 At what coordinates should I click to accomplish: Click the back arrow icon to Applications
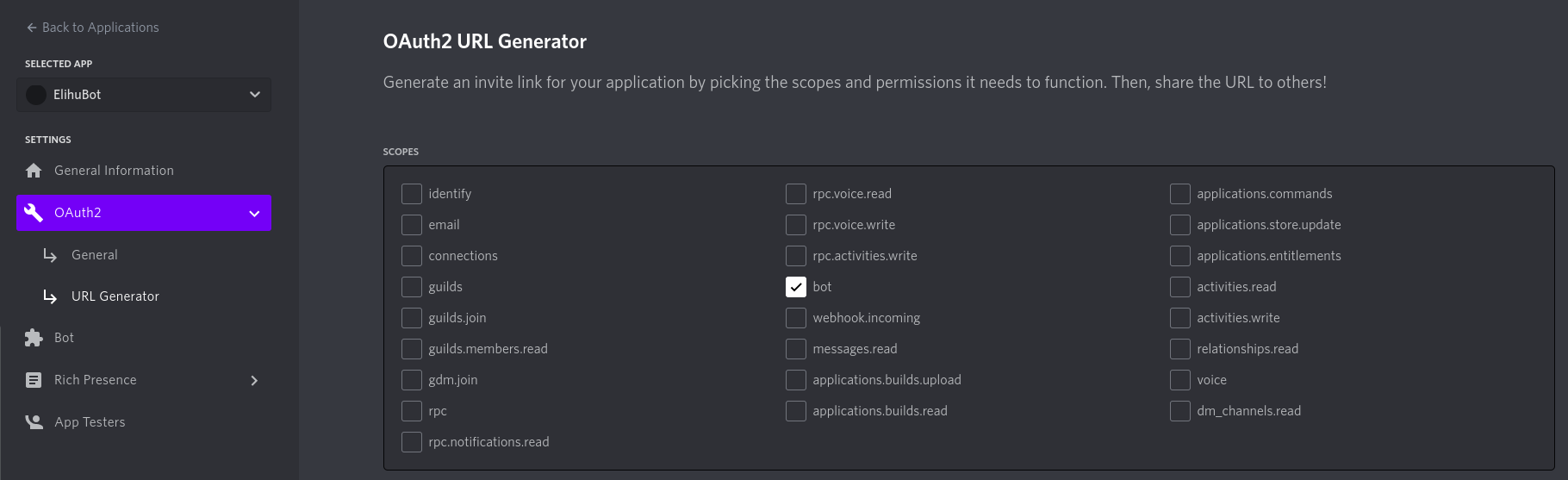32,28
